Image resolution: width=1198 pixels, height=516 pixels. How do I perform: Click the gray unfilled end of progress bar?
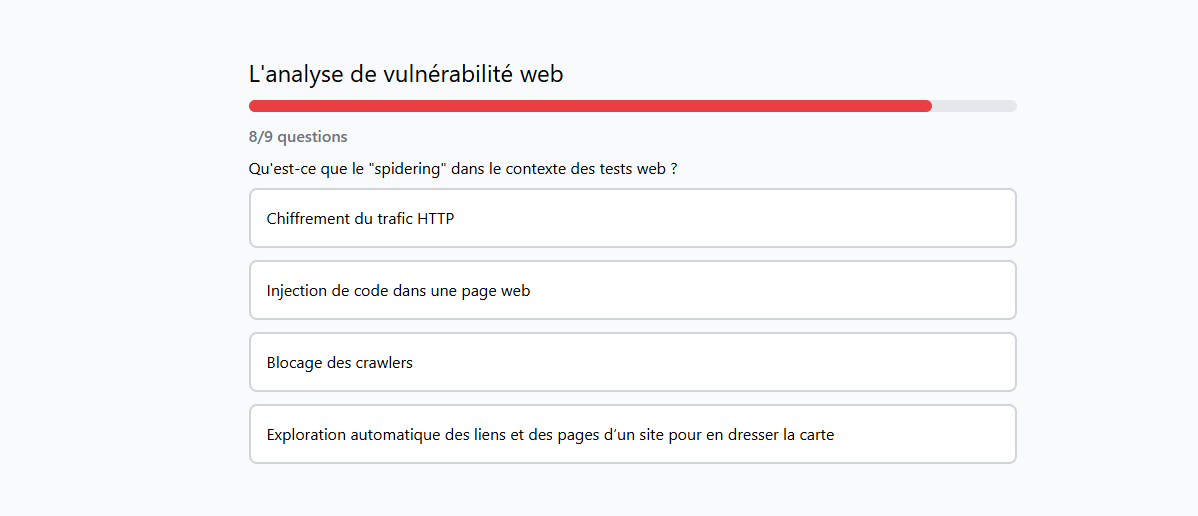click(x=974, y=106)
